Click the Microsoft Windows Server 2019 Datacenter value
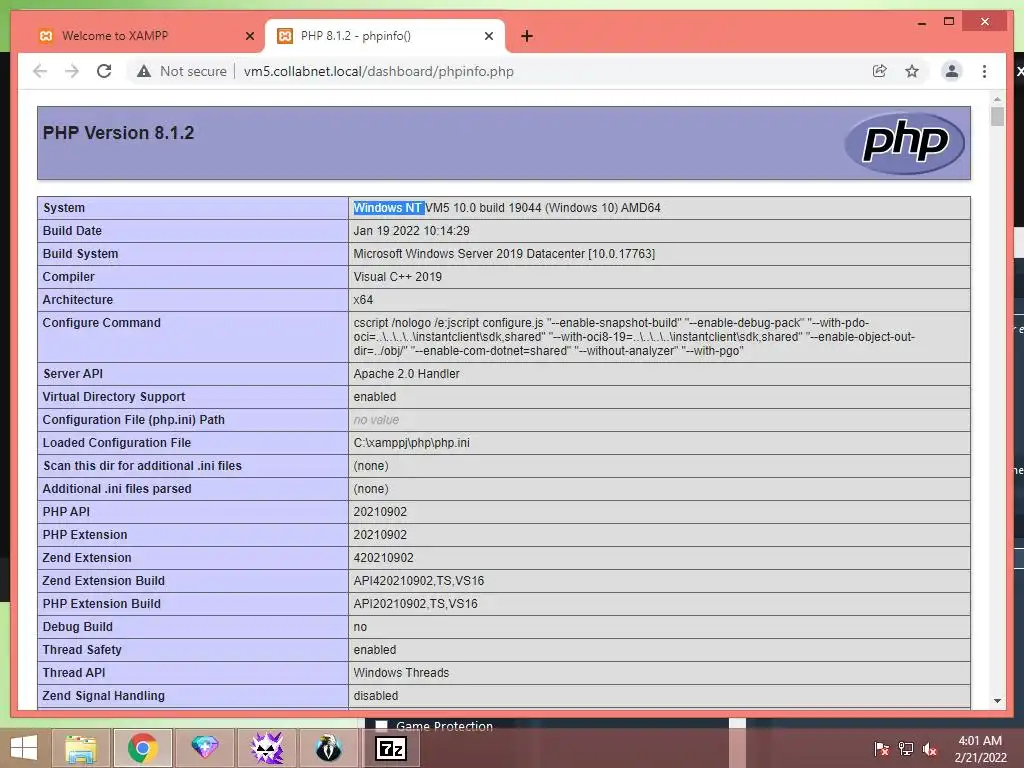1024x768 pixels. click(x=504, y=253)
